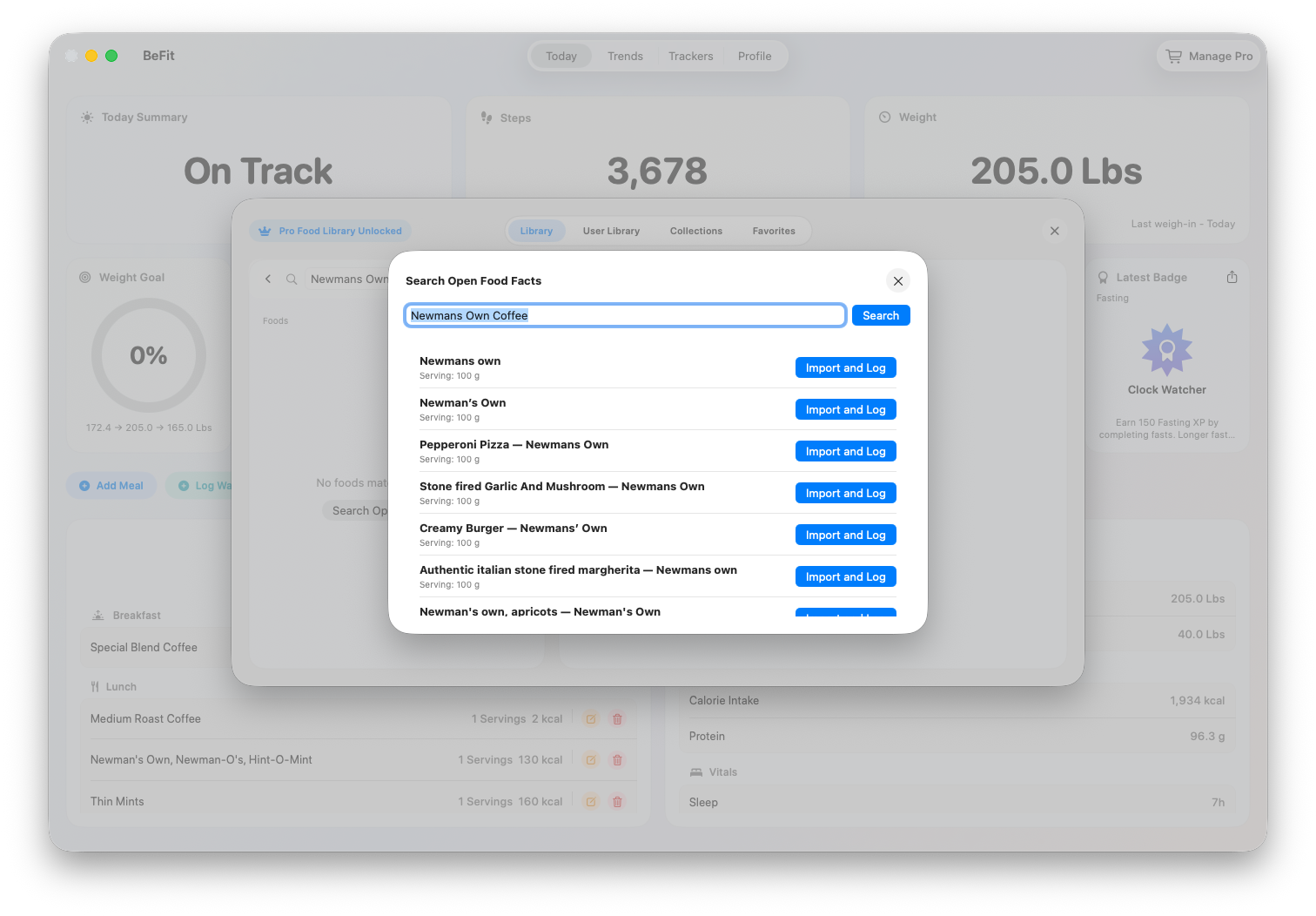This screenshot has height=916, width=1316.
Task: Edit the Medium Roast Coffee entry
Action: [591, 719]
